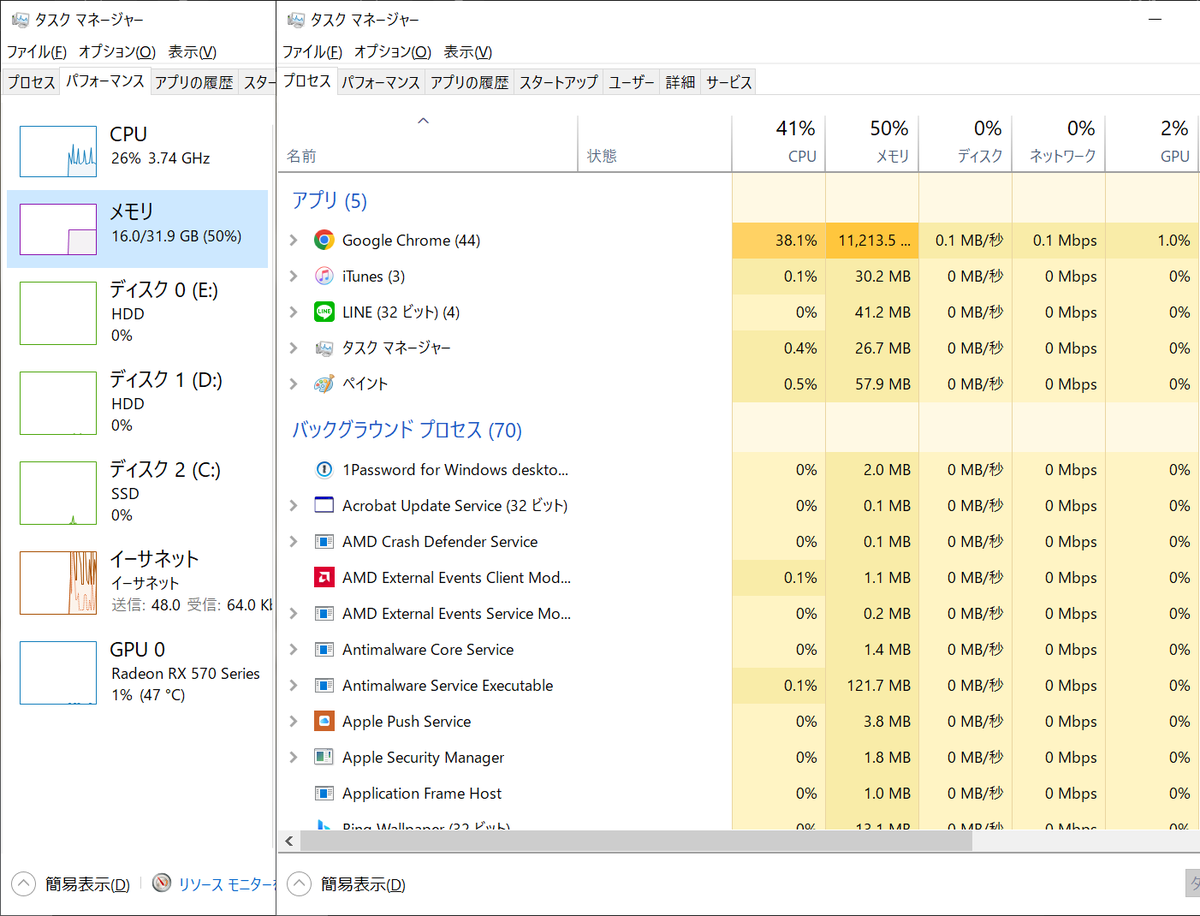Open the サービス tab
Screen dimensions: 1200x916
729,83
